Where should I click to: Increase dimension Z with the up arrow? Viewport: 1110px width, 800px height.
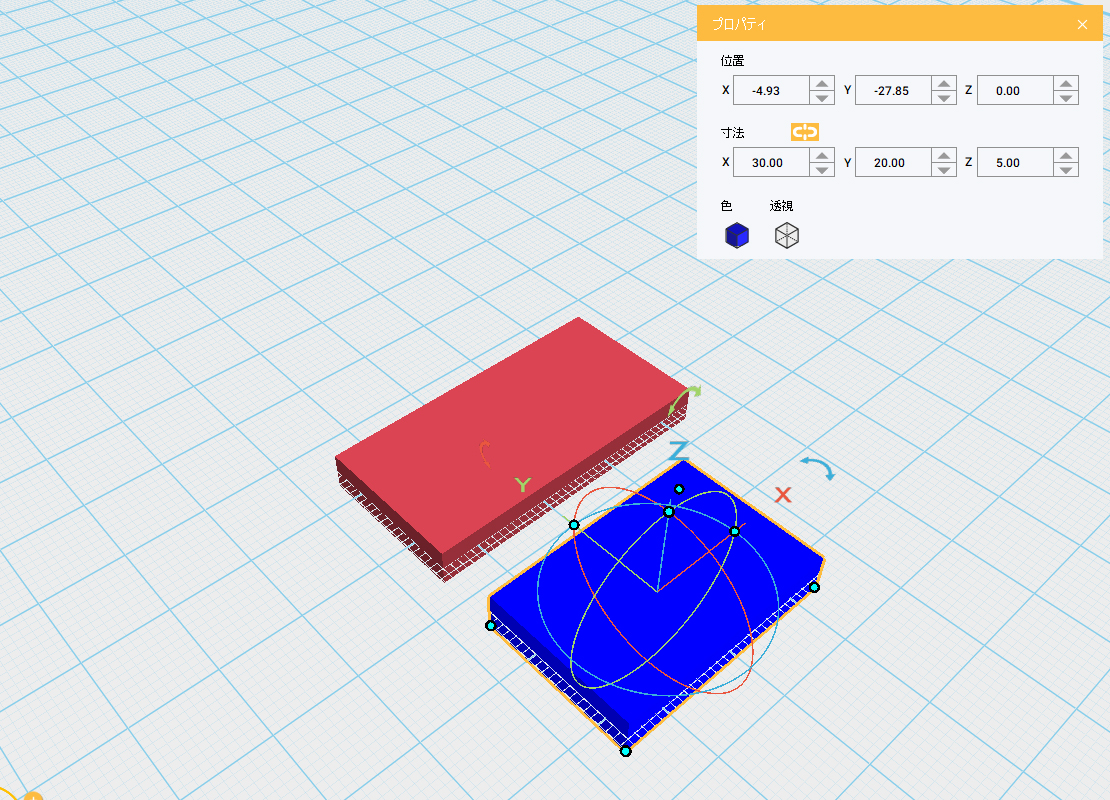[x=1066, y=155]
